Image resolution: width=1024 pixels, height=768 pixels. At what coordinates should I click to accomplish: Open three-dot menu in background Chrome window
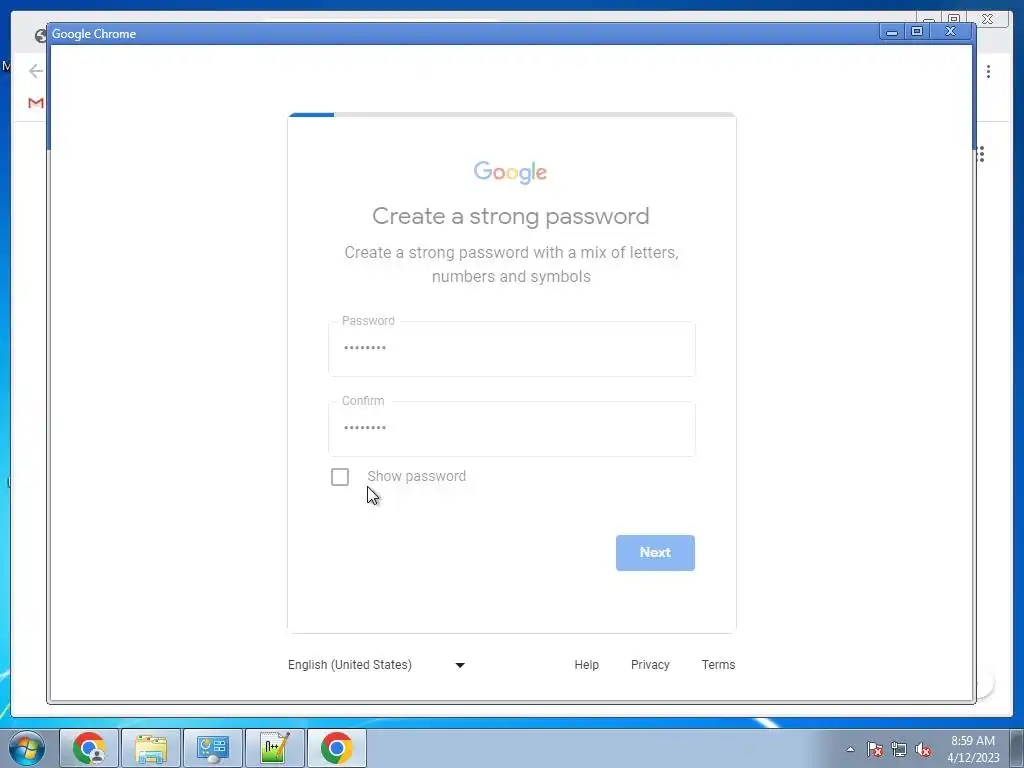point(988,71)
